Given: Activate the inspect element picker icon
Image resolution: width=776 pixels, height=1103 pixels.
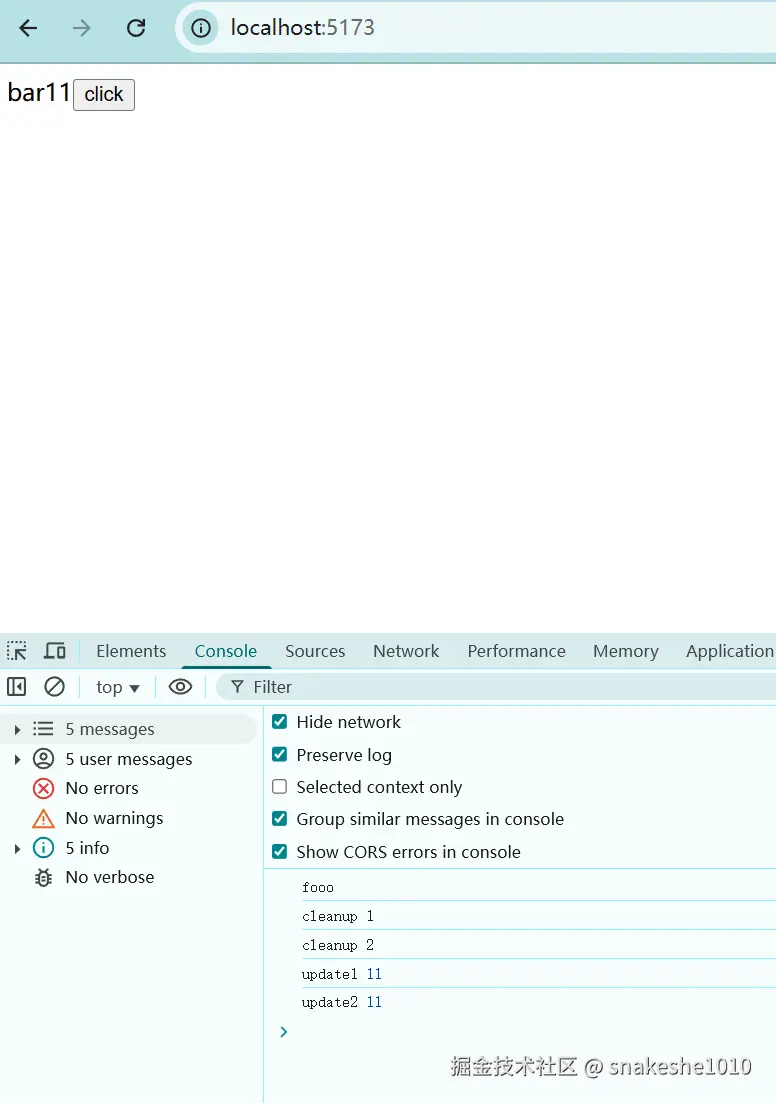Looking at the screenshot, I should [x=17, y=651].
